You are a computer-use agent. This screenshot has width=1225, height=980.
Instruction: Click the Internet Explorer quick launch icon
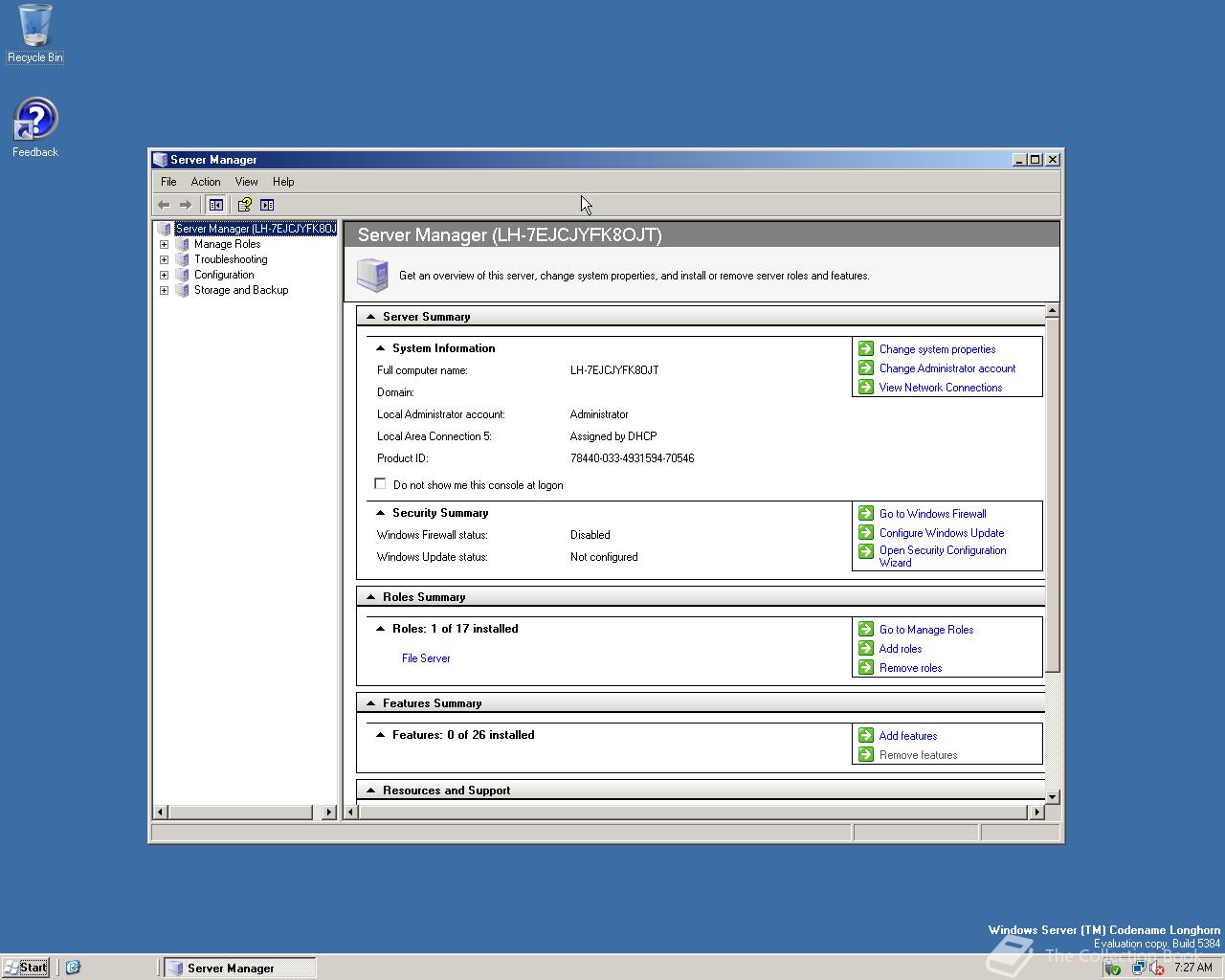73,968
